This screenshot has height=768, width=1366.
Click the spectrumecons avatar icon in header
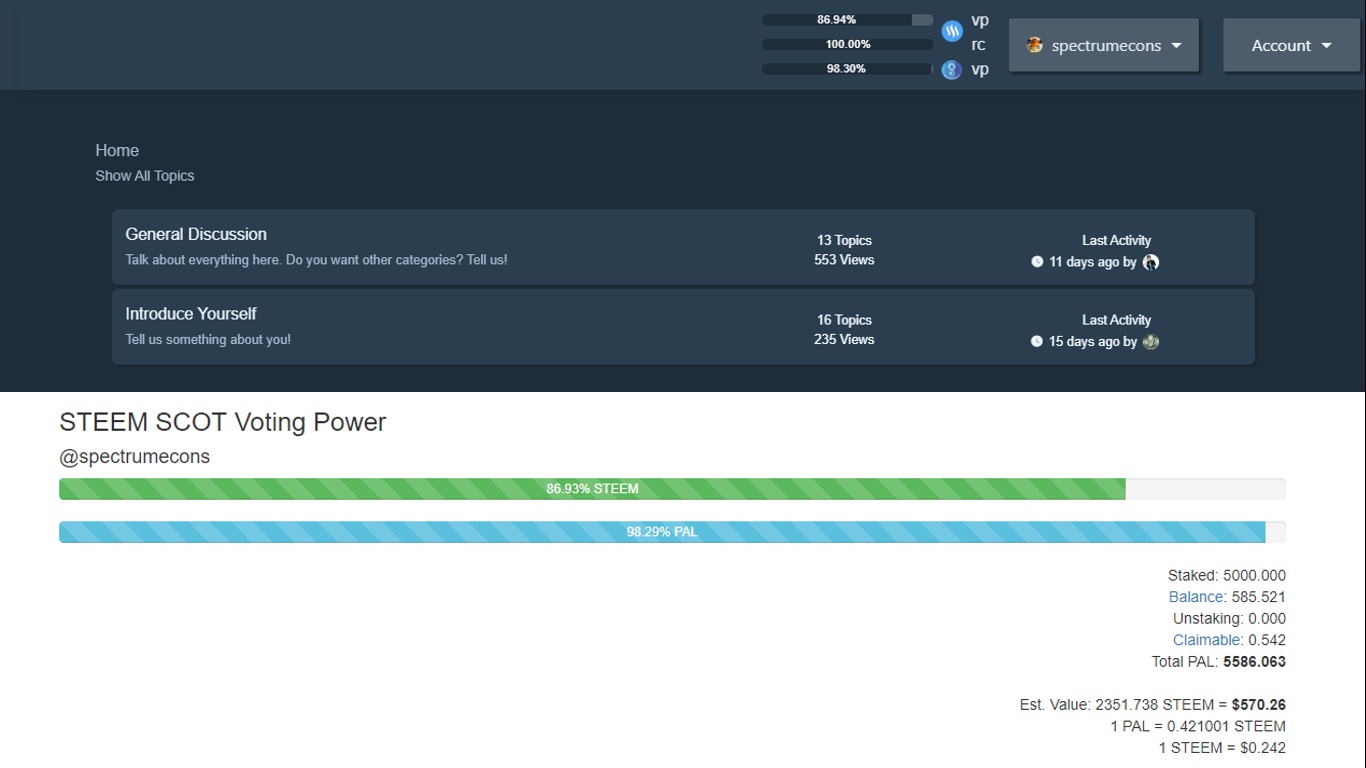click(x=1035, y=45)
